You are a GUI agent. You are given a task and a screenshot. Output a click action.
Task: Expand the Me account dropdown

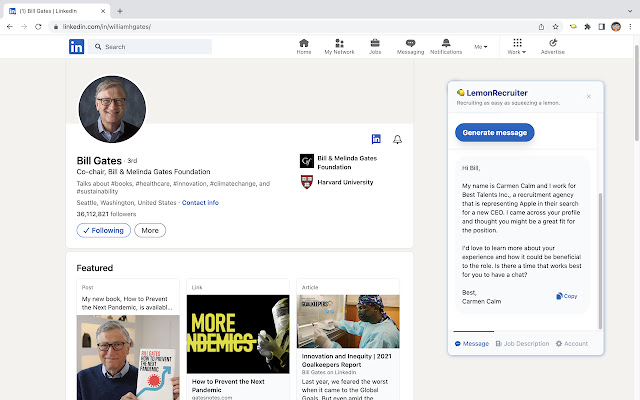tap(481, 46)
